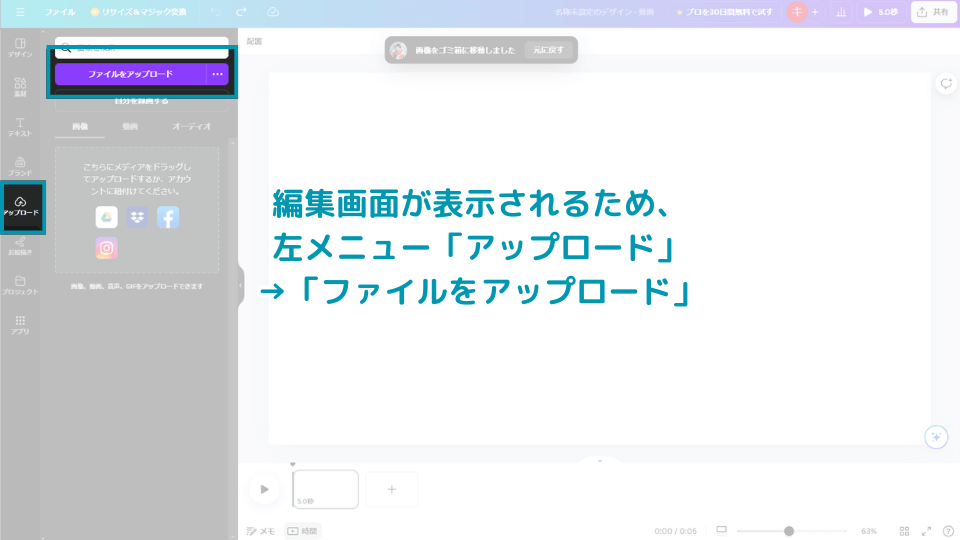Image resolution: width=960 pixels, height=540 pixels.
Task: Open リサイズ＆マジック変換 menu
Action: 138,12
